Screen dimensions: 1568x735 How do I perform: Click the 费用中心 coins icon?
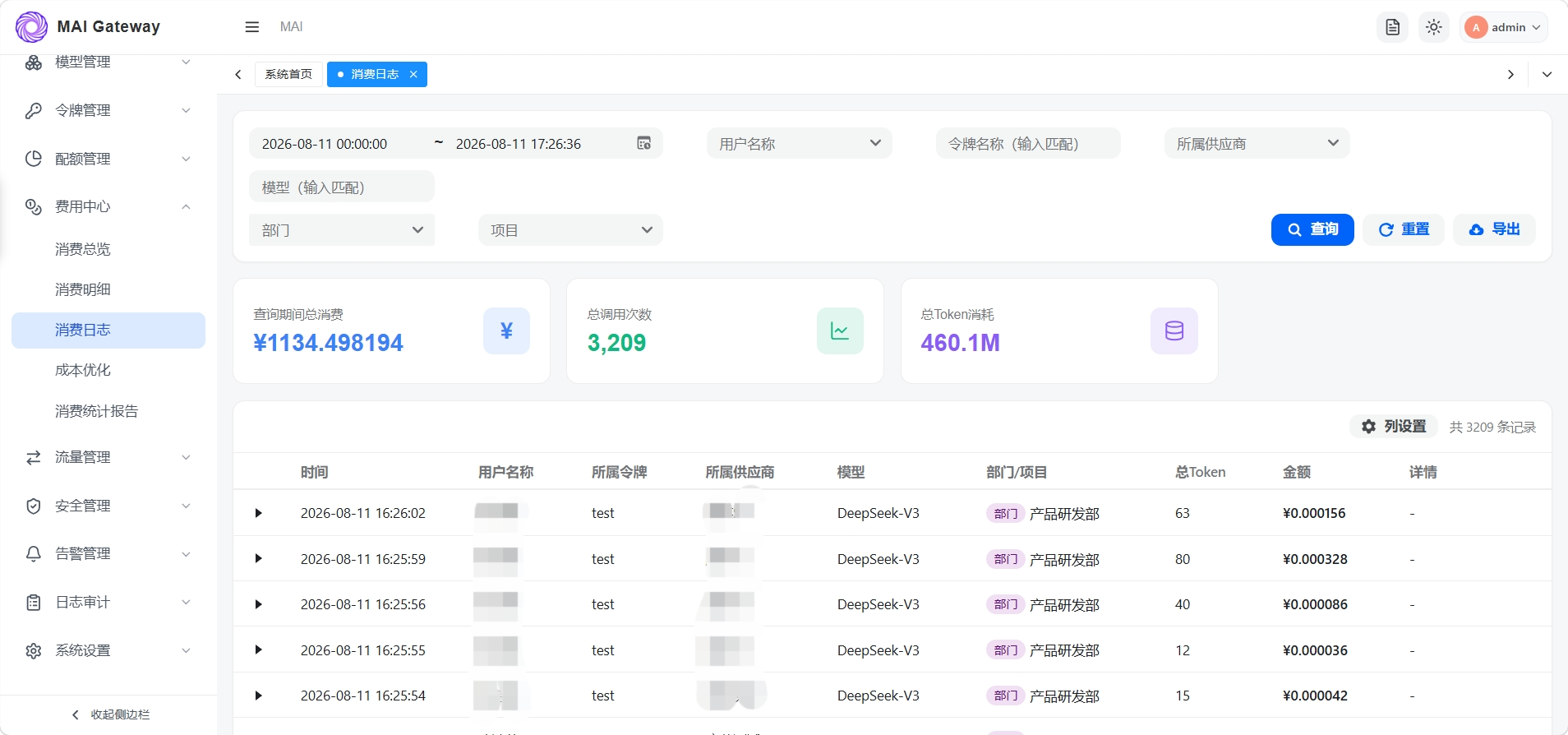point(34,206)
